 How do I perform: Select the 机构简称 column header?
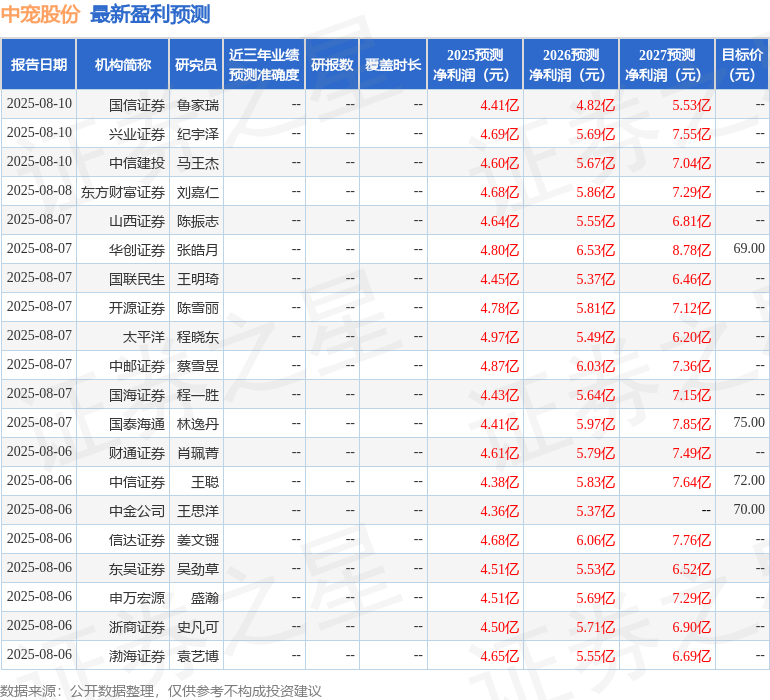123,64
